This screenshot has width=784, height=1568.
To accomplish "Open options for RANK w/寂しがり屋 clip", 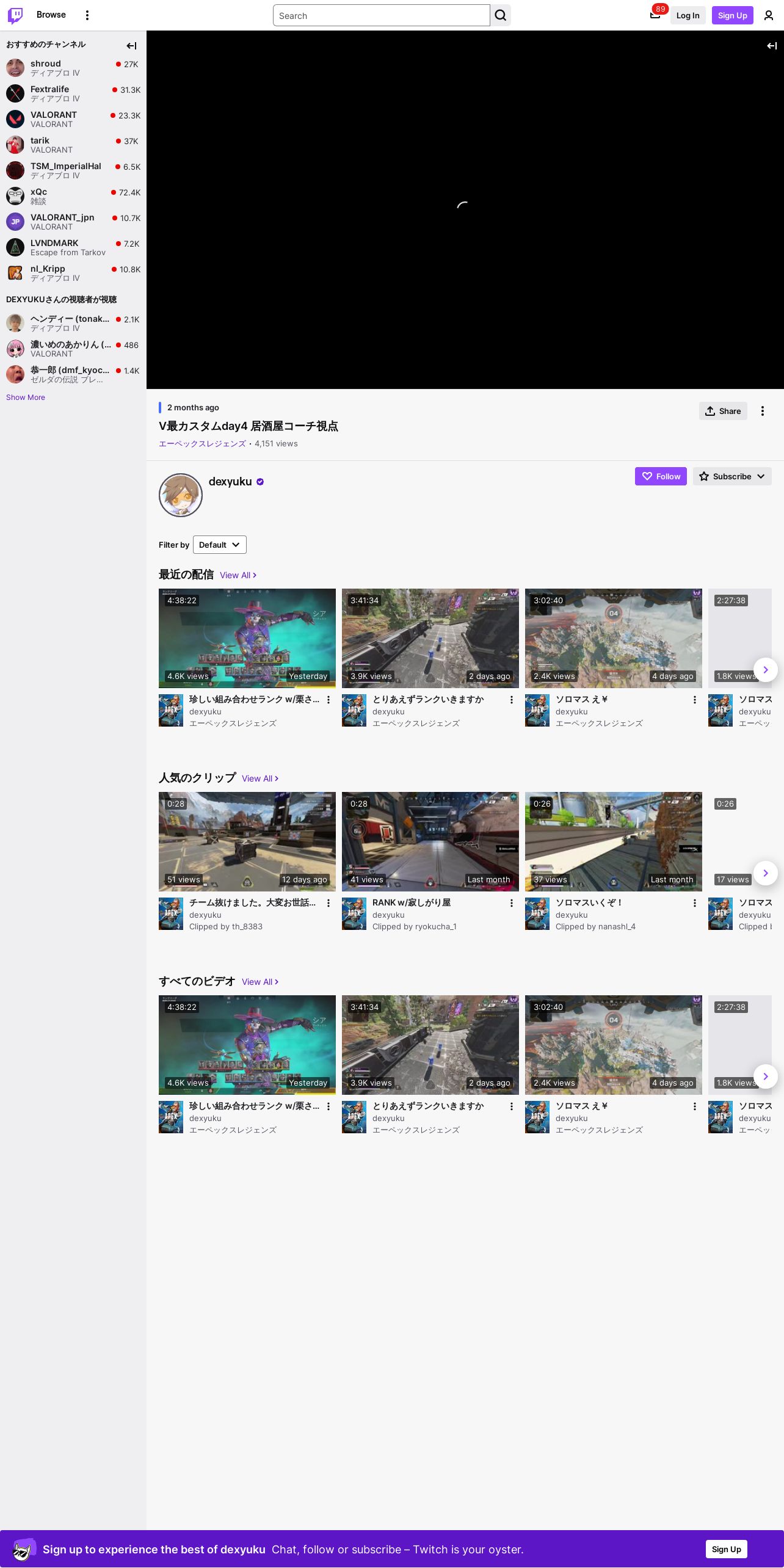I will pos(512,903).
